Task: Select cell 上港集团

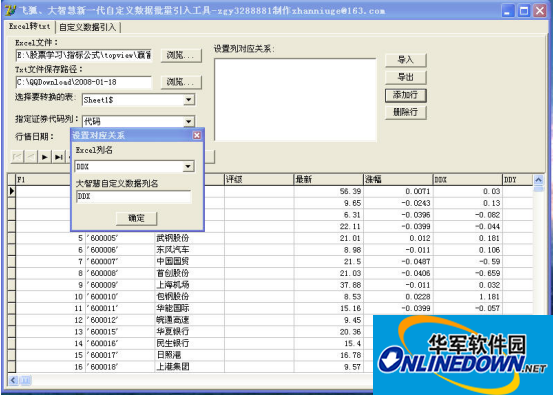Action: point(189,367)
